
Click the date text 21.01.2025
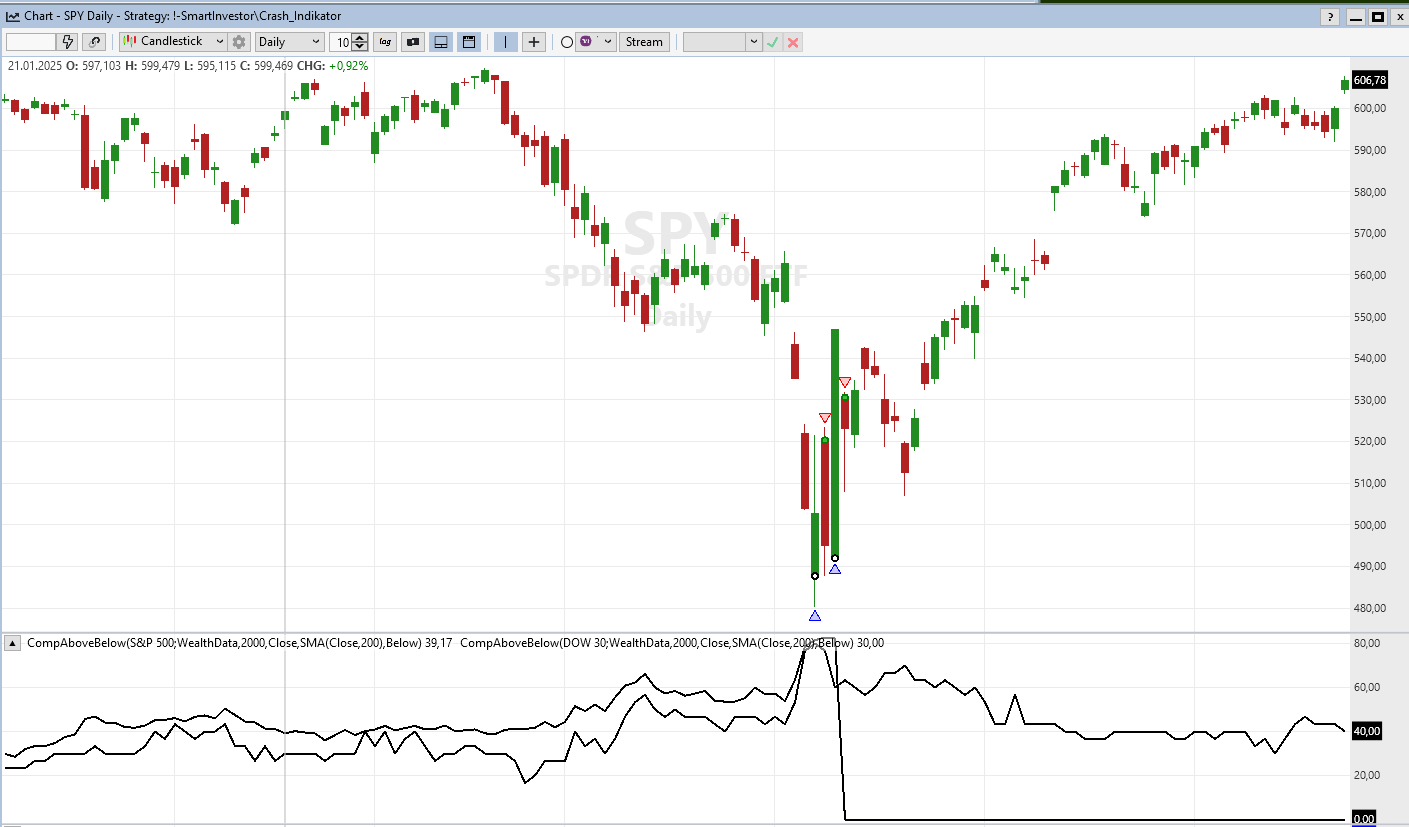pyautogui.click(x=35, y=66)
